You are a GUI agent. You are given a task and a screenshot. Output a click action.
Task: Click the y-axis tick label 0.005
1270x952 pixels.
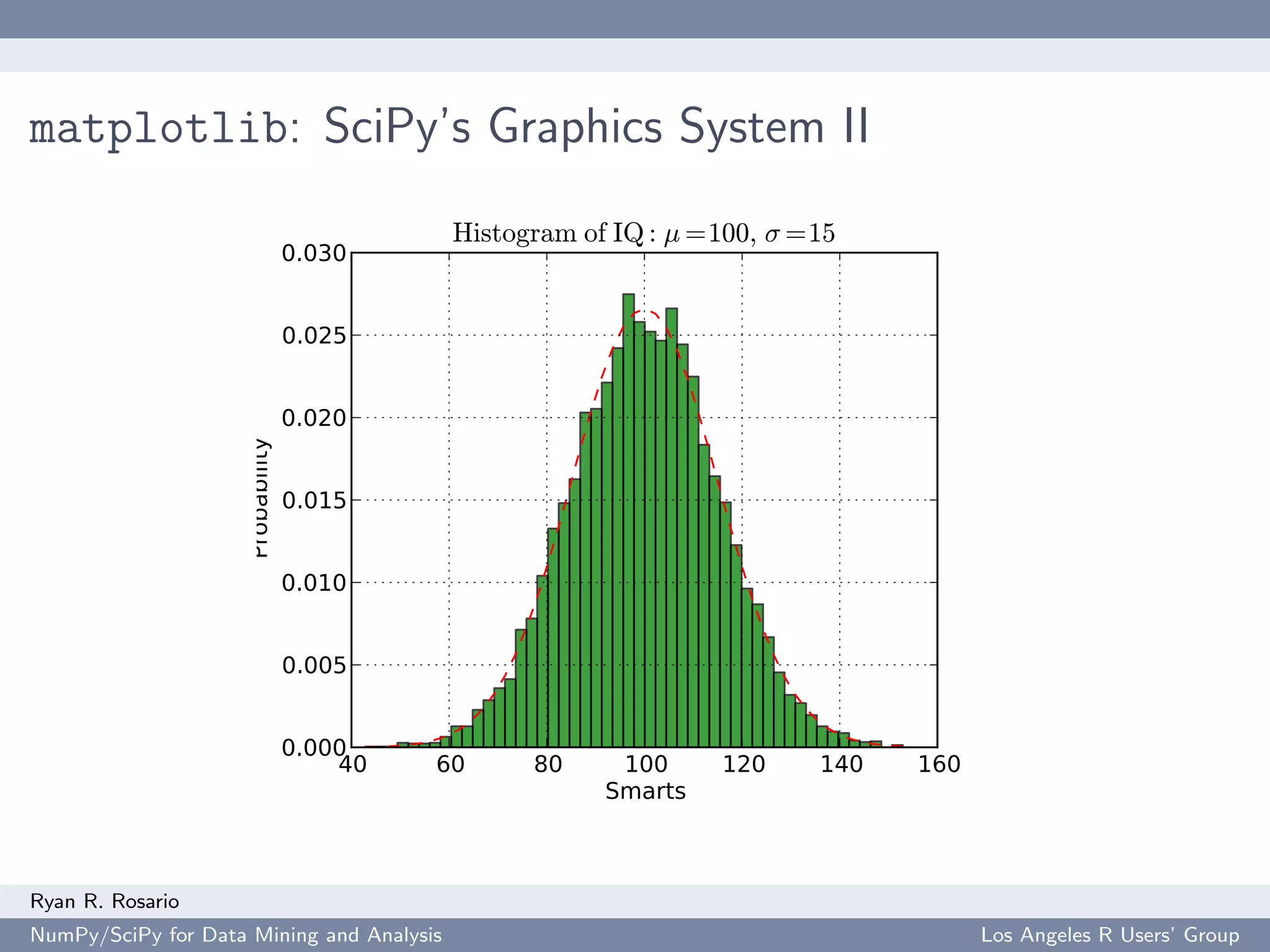coord(314,665)
